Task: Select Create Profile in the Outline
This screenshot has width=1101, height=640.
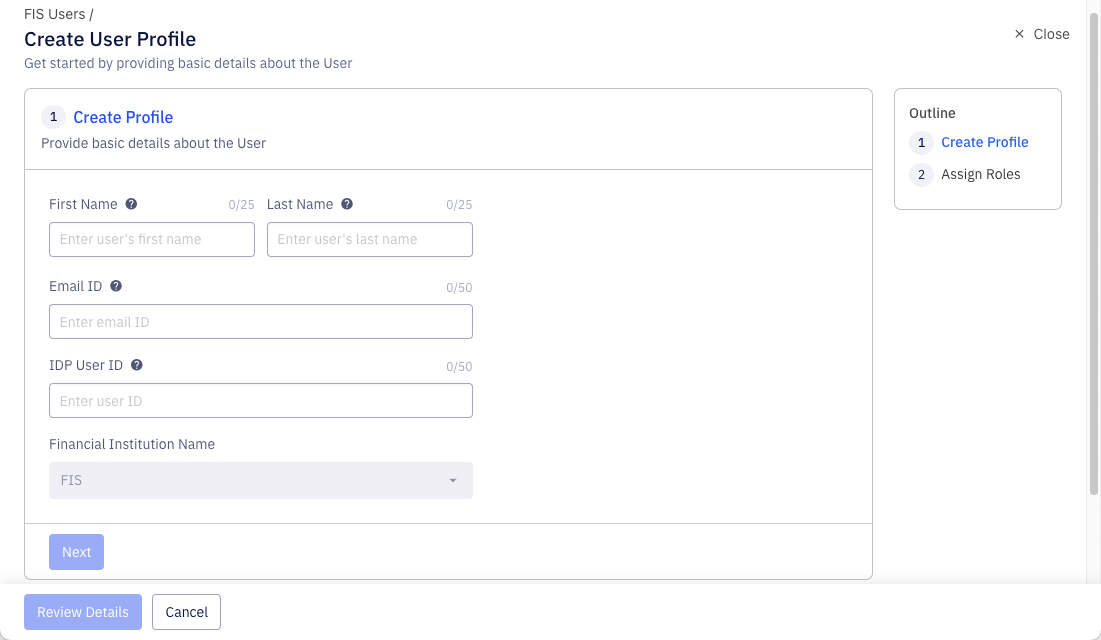Action: [984, 142]
